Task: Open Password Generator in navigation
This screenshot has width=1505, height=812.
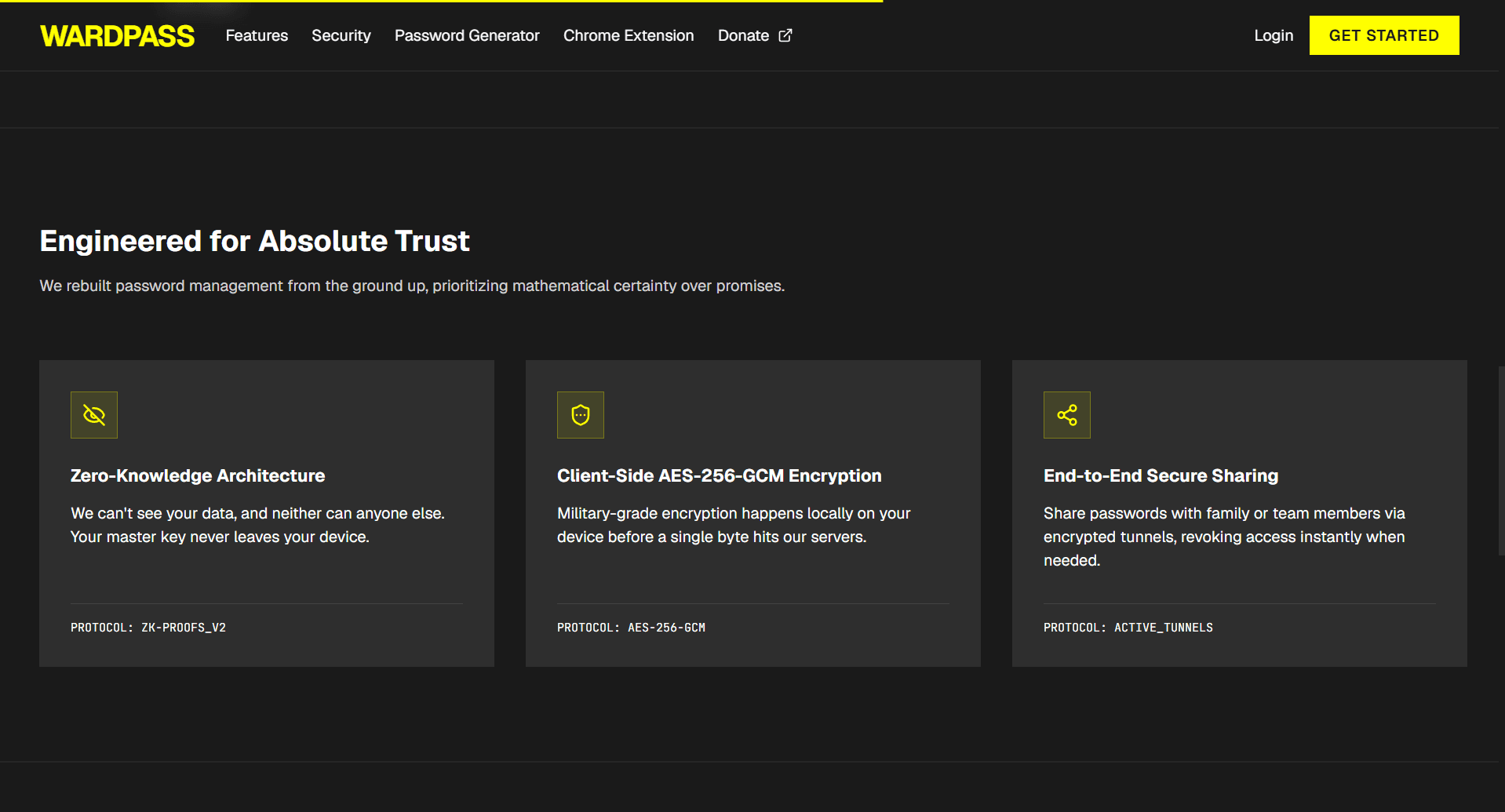Action: [x=467, y=35]
